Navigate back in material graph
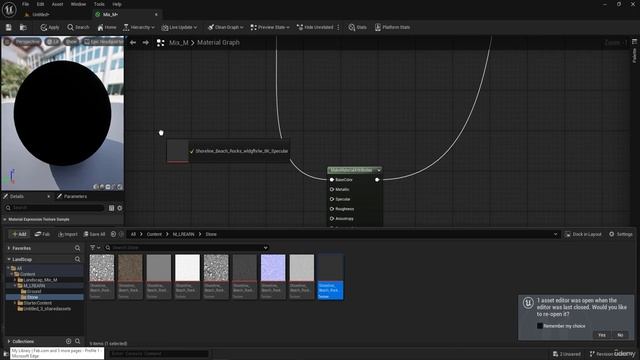 [133, 42]
